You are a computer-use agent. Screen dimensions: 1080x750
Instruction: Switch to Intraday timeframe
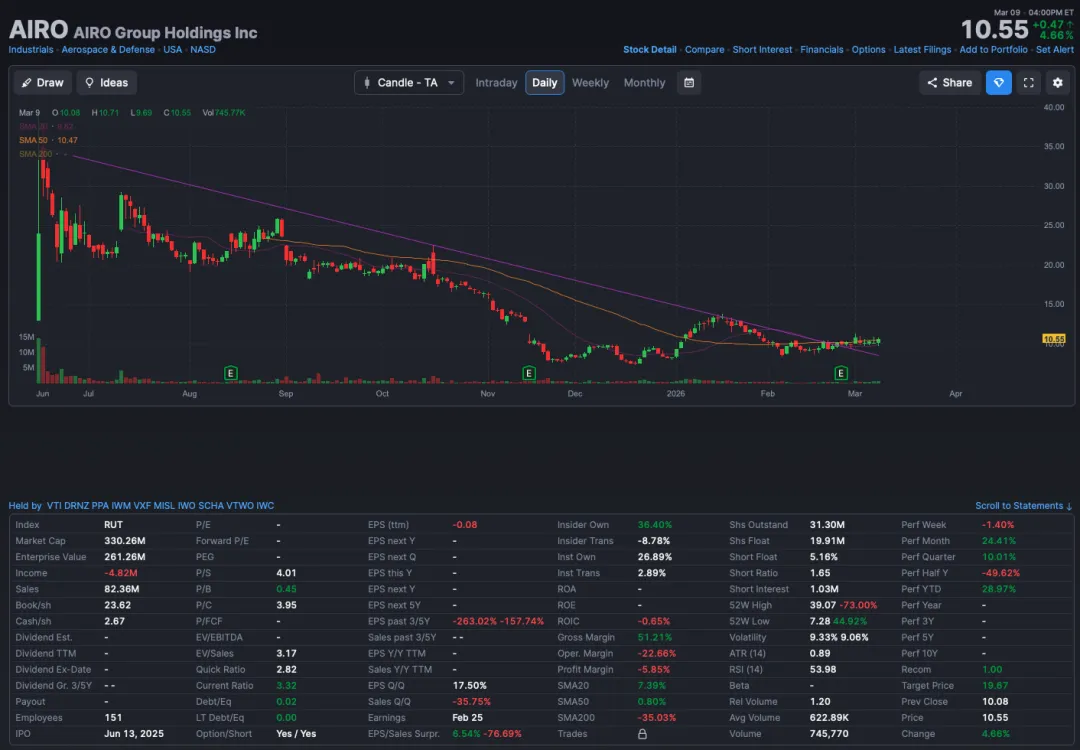click(x=496, y=83)
